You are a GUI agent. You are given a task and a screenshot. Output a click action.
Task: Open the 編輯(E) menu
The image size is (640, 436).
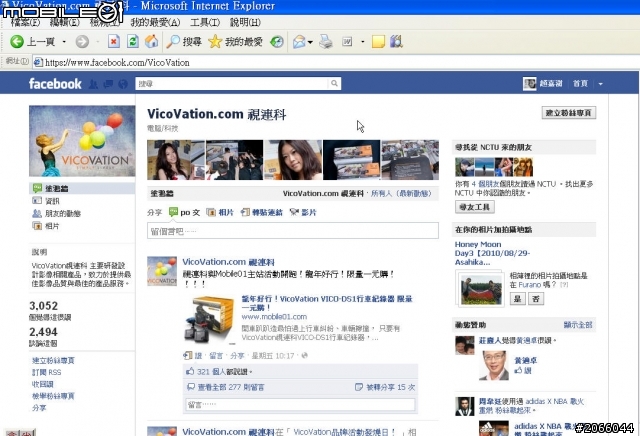64,22
